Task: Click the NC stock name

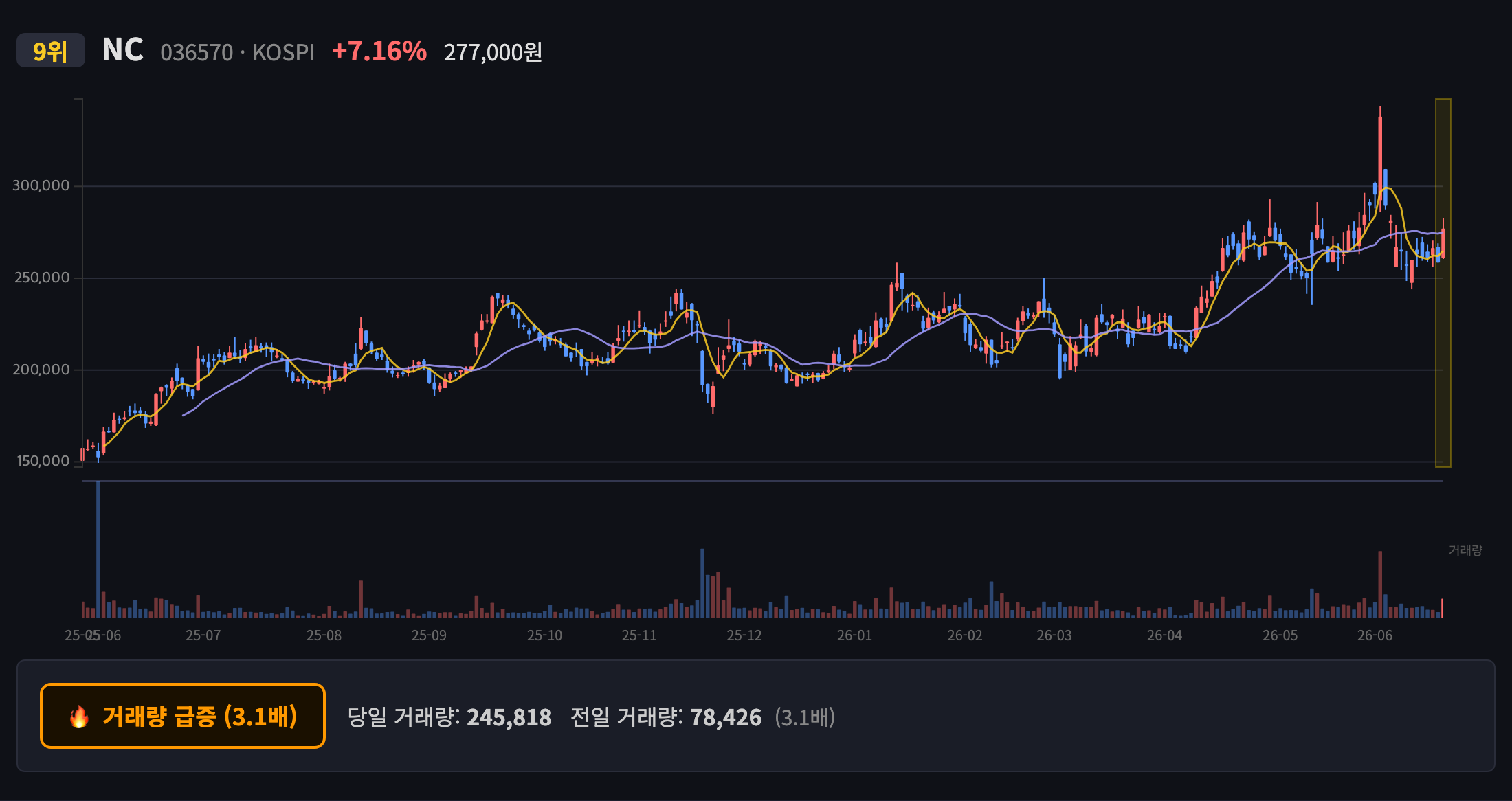Action: pos(122,51)
